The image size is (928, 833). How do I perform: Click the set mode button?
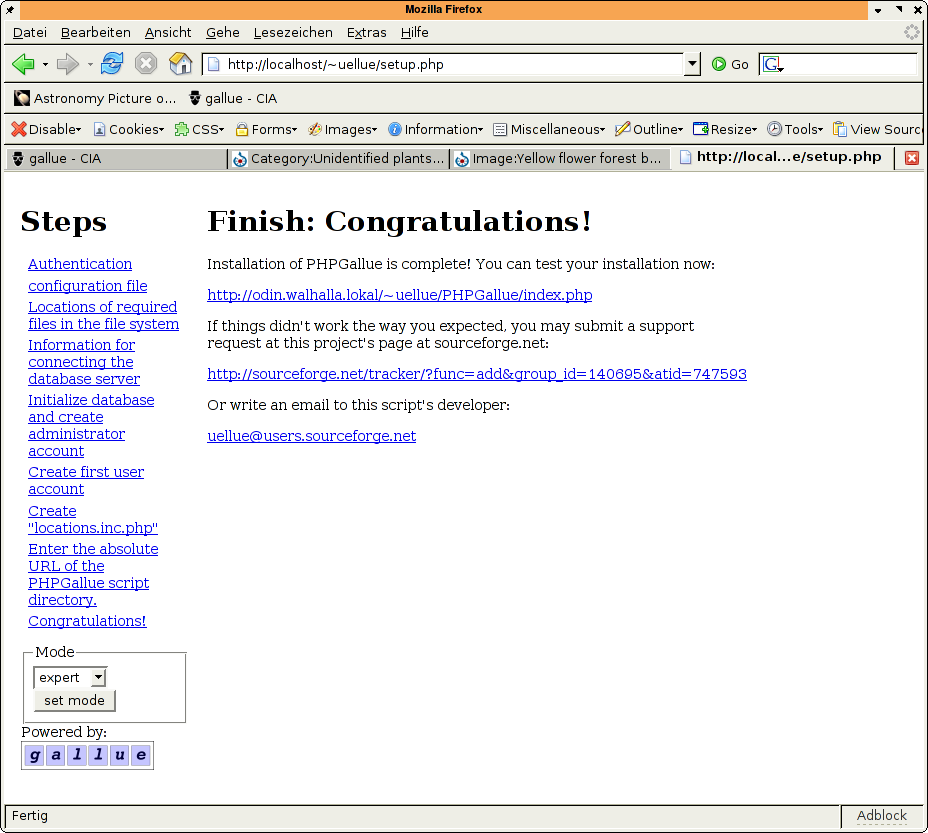click(74, 701)
